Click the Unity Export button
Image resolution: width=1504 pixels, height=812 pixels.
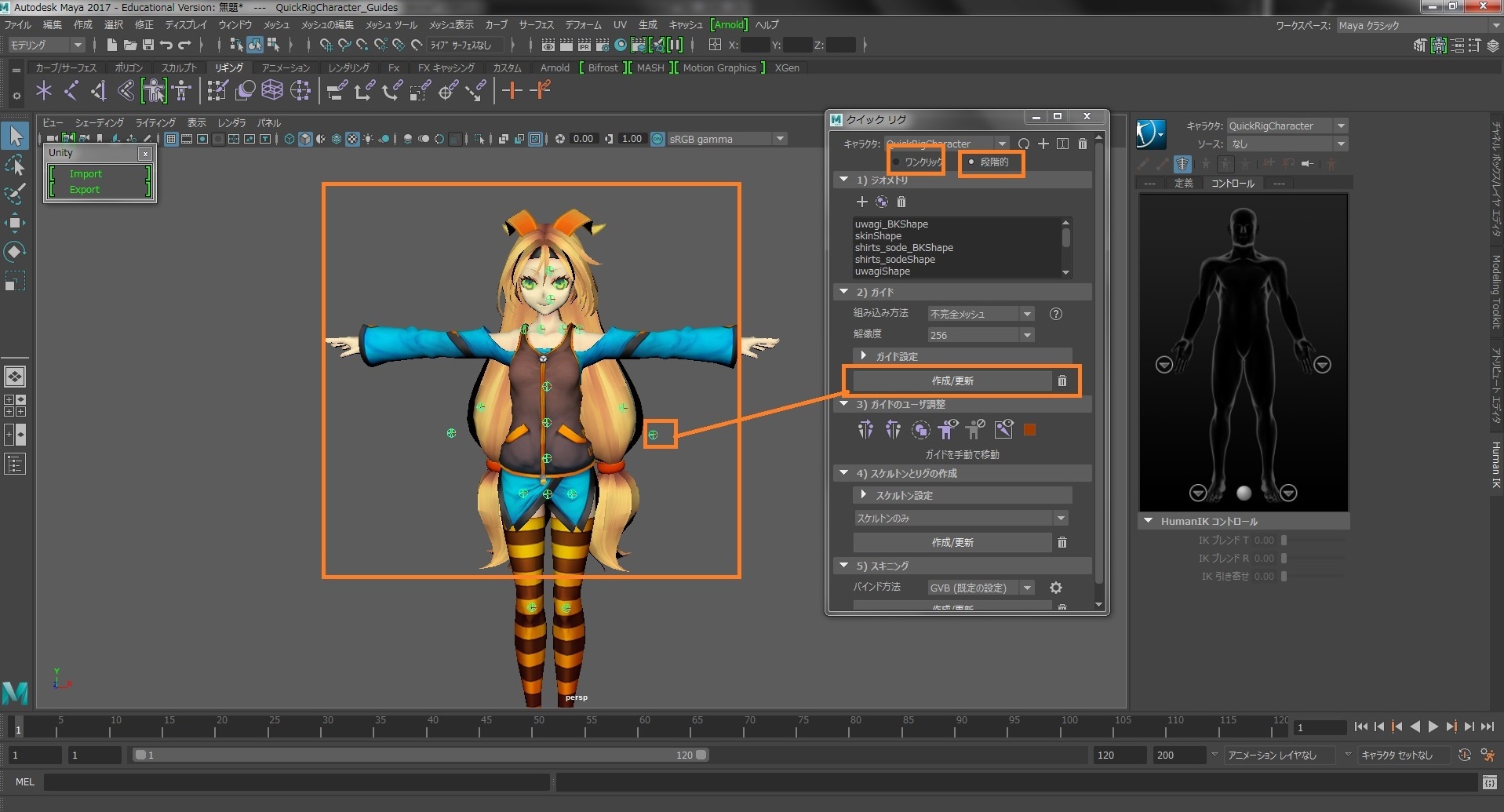(85, 189)
